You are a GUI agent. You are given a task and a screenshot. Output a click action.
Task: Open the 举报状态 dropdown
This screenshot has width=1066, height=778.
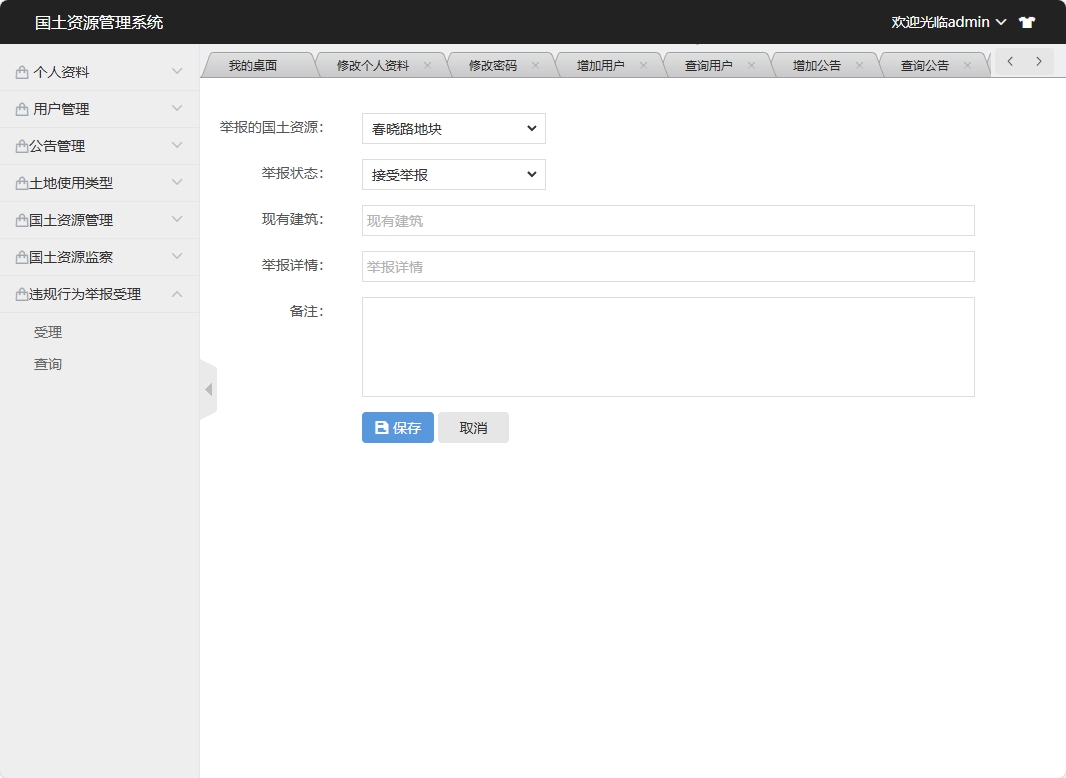click(x=453, y=175)
